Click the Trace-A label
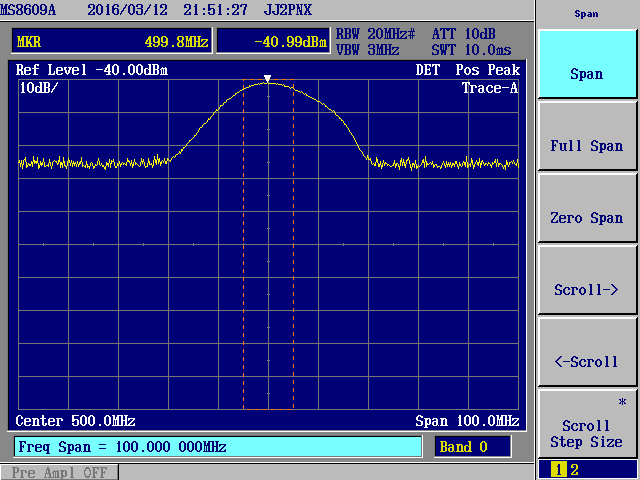Screen dimensions: 640x480 coord(489,87)
